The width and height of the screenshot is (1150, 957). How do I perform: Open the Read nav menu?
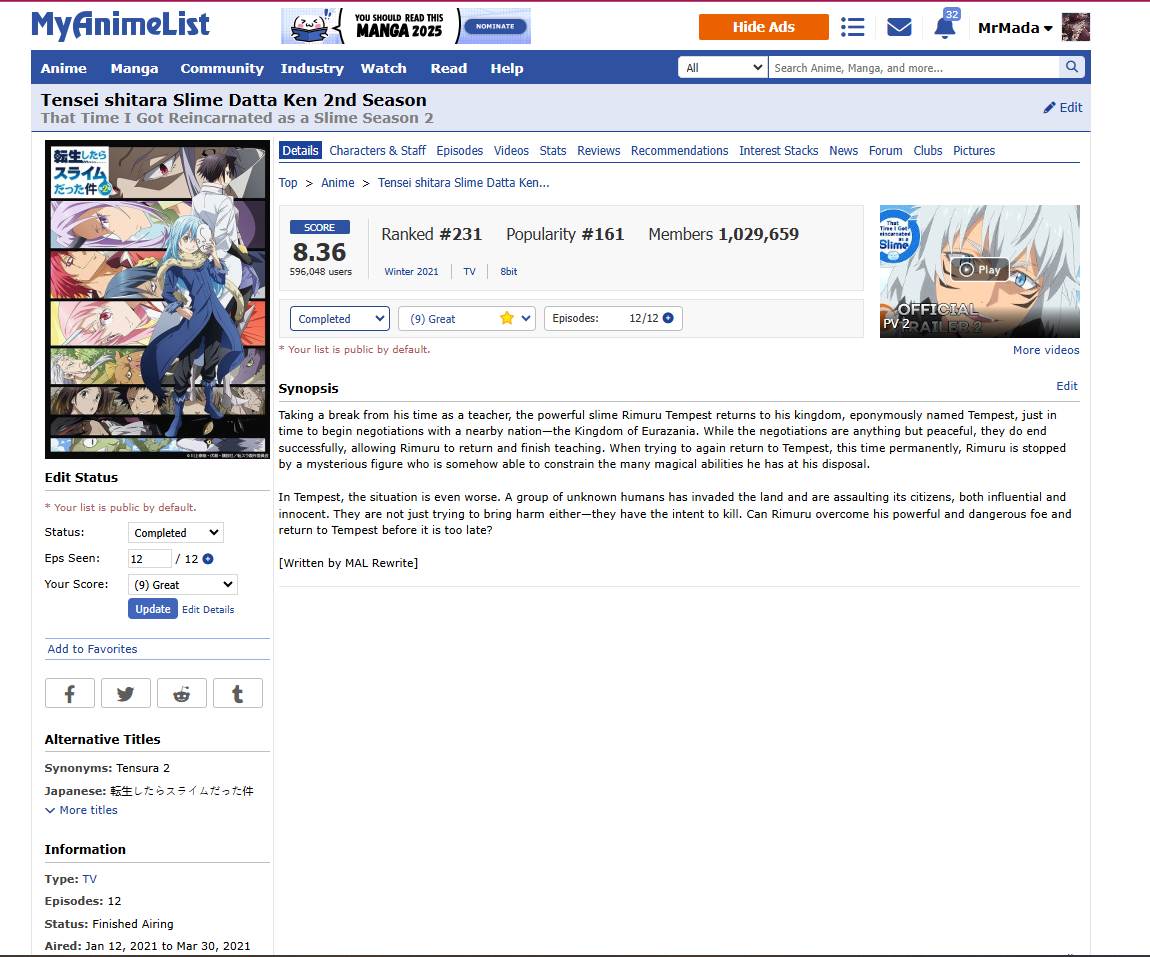[x=449, y=68]
